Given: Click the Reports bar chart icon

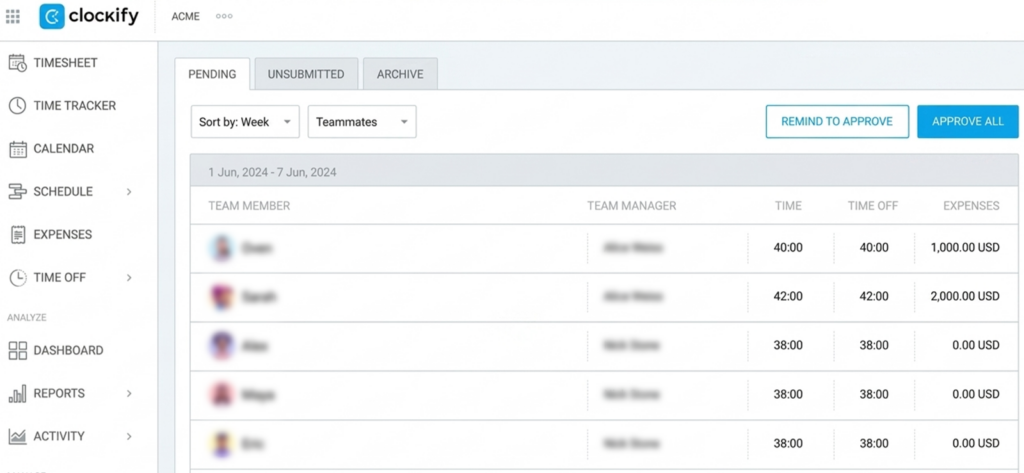Looking at the screenshot, I should [18, 393].
